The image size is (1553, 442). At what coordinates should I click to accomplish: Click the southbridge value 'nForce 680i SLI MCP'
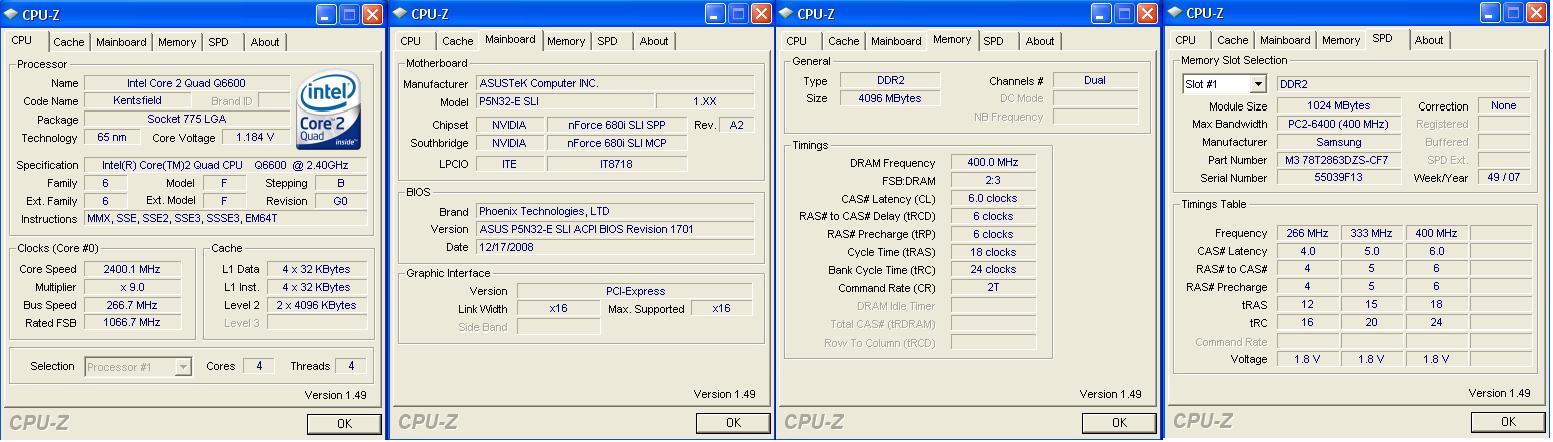(616, 143)
